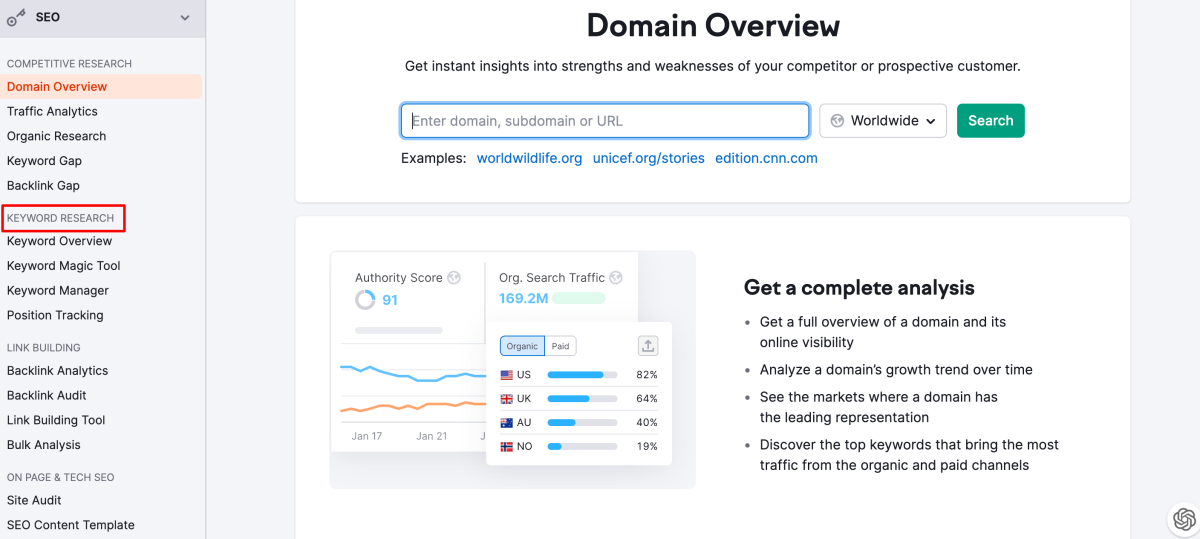This screenshot has height=539, width=1200.
Task: Click the globe icon in the Worldwide selector
Action: pyautogui.click(x=837, y=121)
